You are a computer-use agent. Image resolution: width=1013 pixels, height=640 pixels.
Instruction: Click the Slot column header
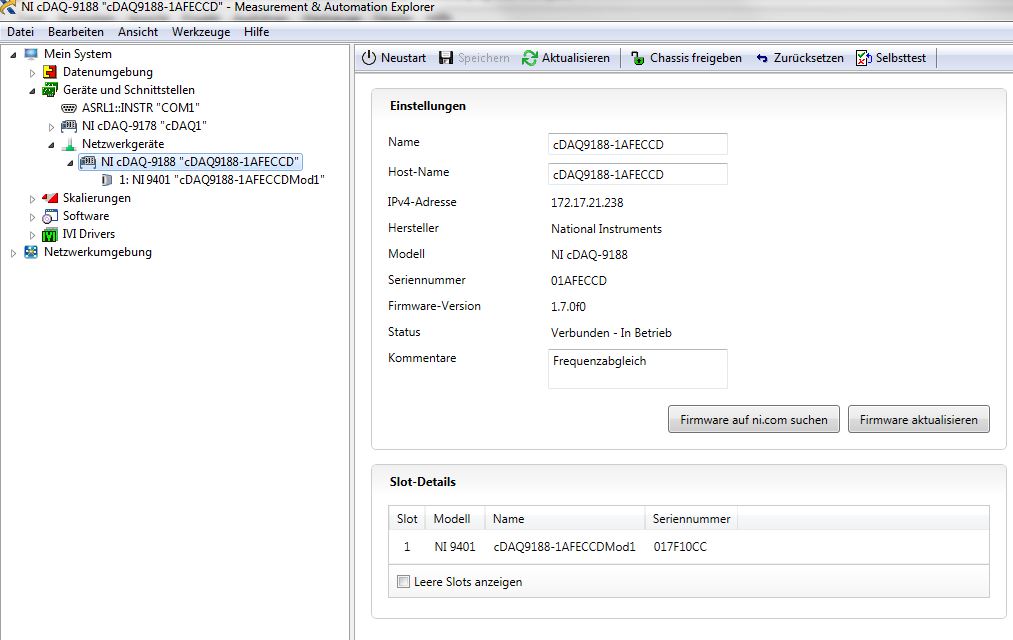coord(407,519)
